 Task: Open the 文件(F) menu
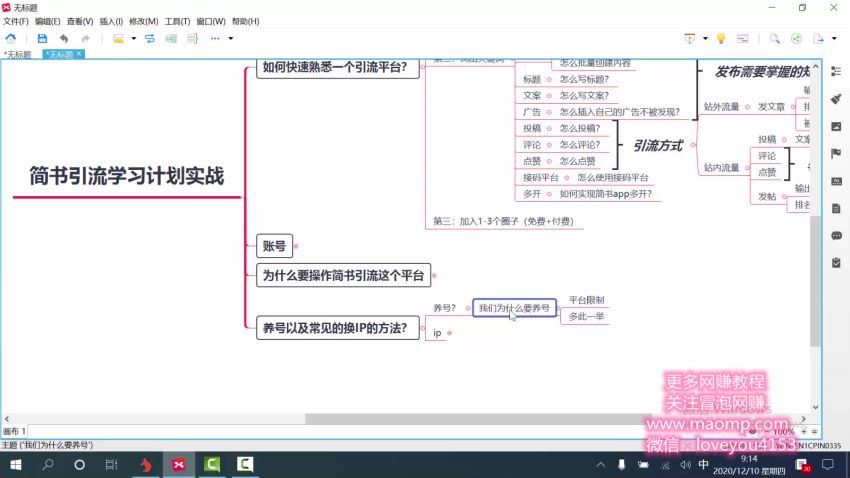16,21
